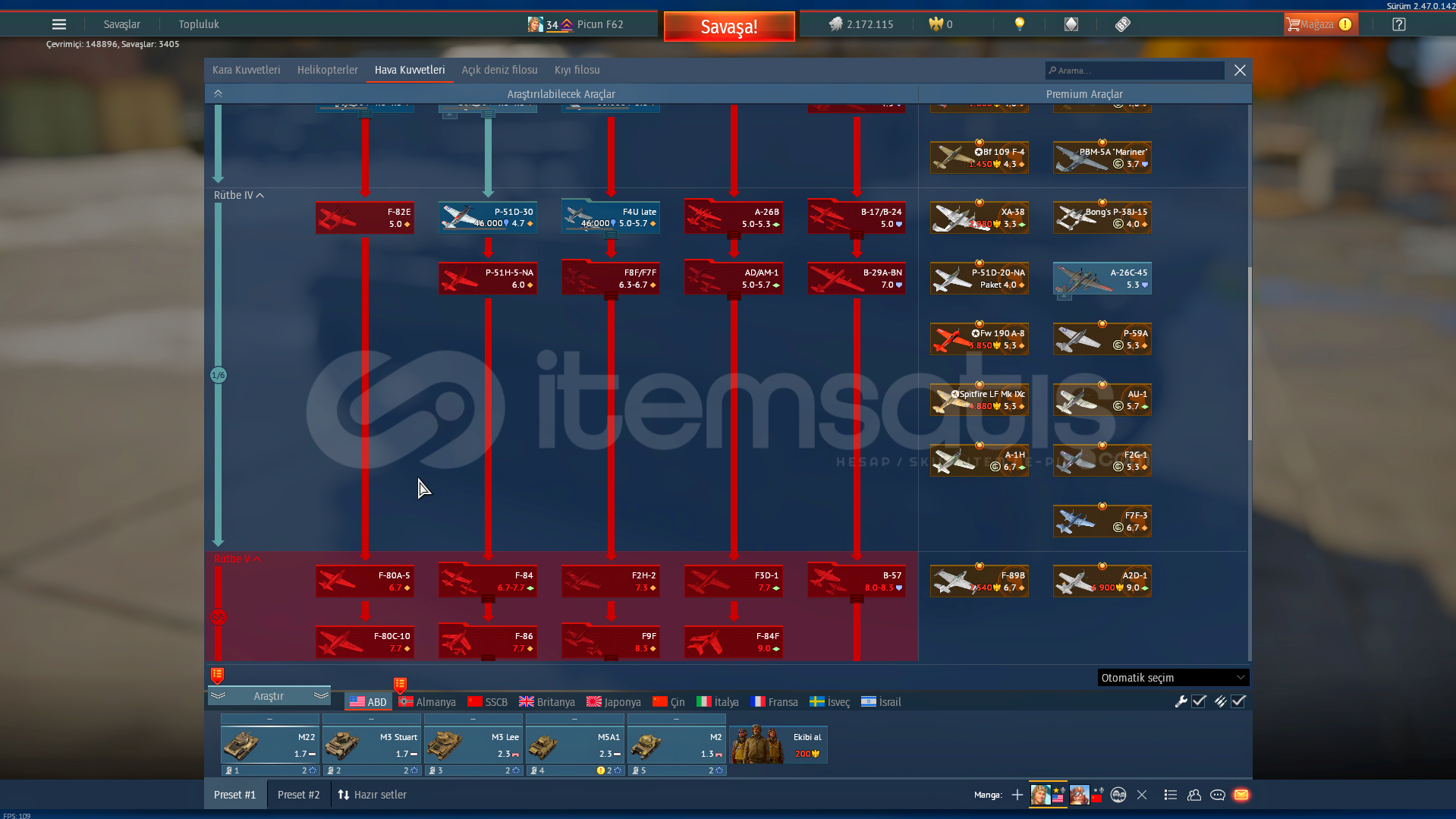1456x819 pixels.
Task: Click the squad avatar with red flag
Action: 1086,795
